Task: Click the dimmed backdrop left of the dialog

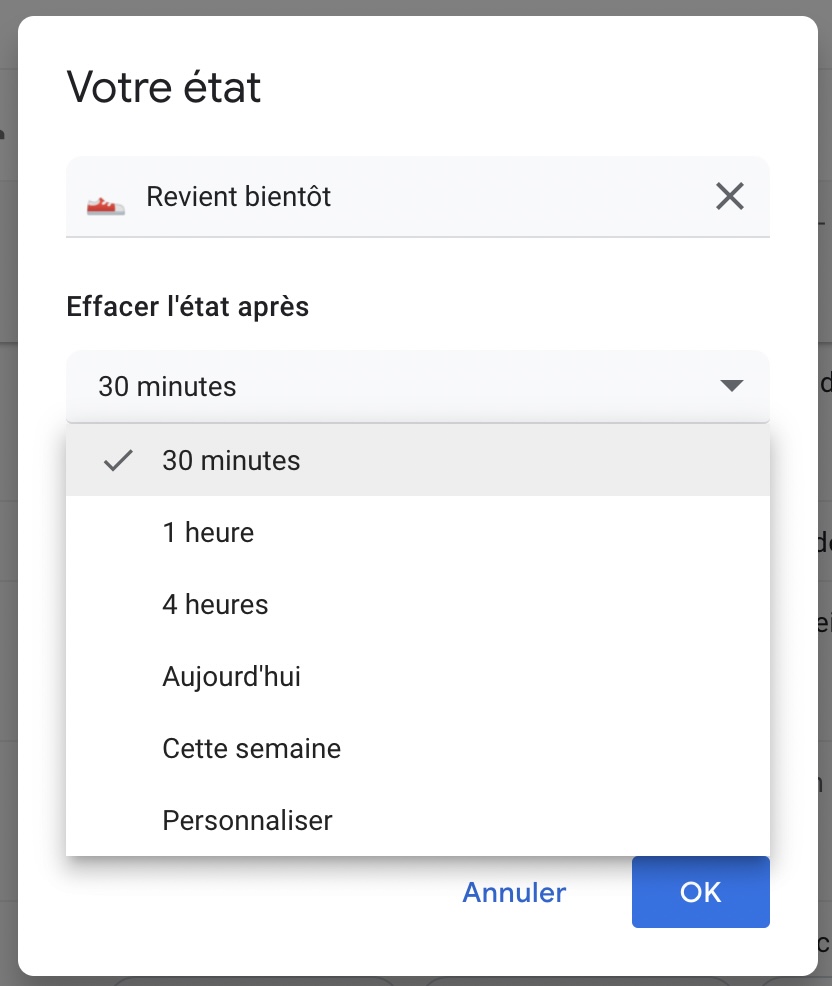Action: pyautogui.click(x=8, y=500)
